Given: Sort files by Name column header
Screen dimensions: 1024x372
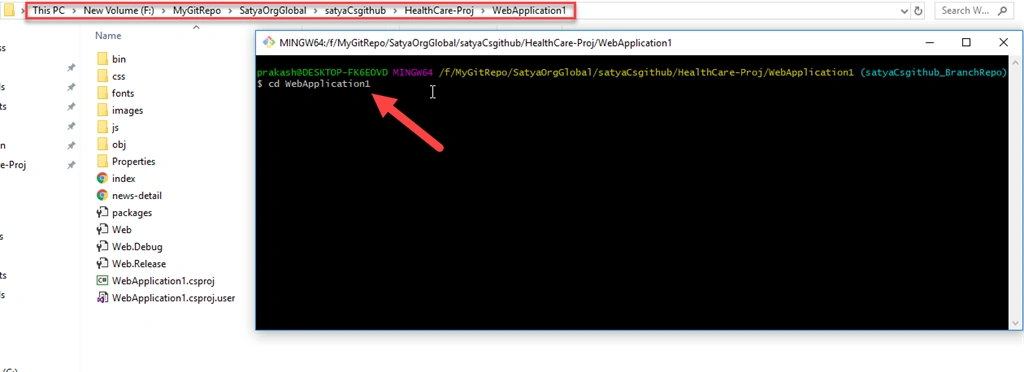Looking at the screenshot, I should [108, 36].
